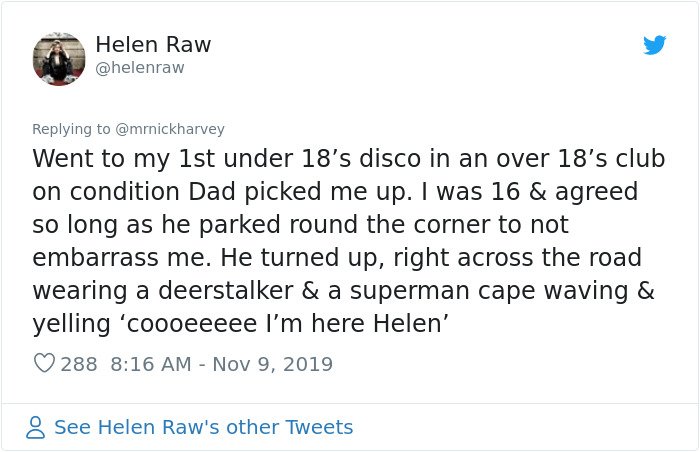Screen dimensions: 700x452
Task: Click the word 'Tweets' in the footer link
Action: (319, 427)
